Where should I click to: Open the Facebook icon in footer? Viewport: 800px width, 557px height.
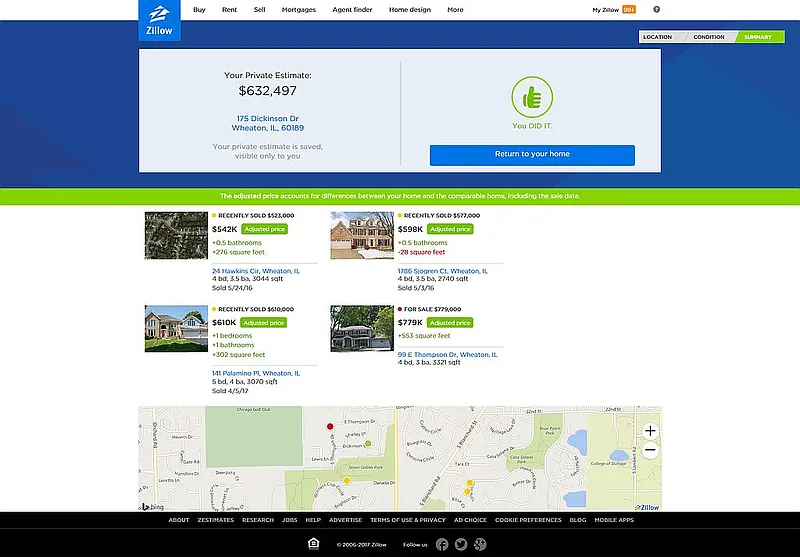click(442, 544)
